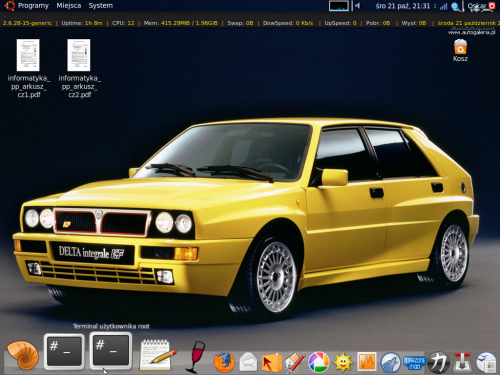Open the envelope mail client icon

[x=248, y=362]
